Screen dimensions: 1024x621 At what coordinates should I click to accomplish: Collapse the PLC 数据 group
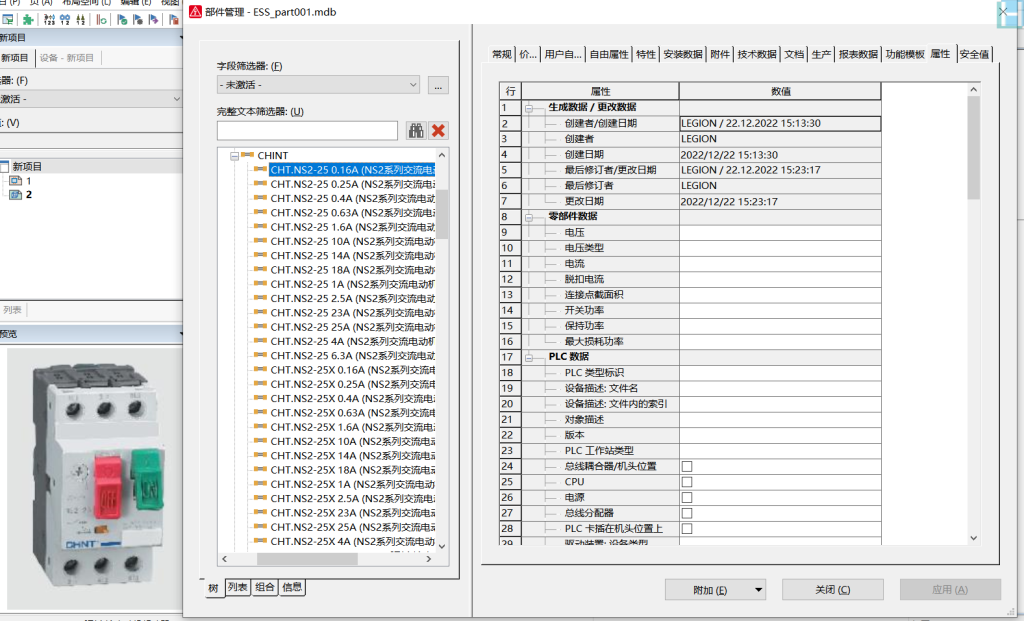click(529, 357)
